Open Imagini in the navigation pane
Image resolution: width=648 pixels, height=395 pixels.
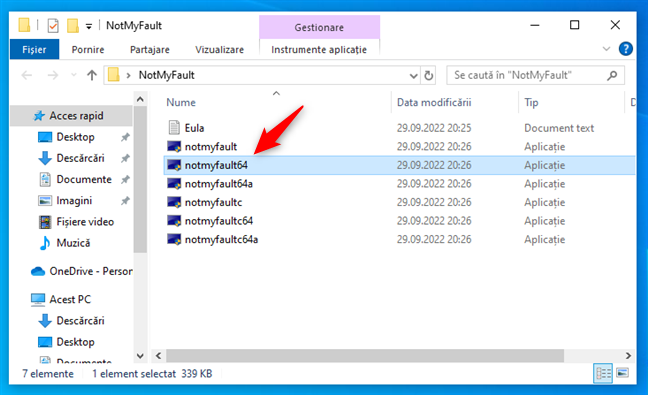(74, 201)
